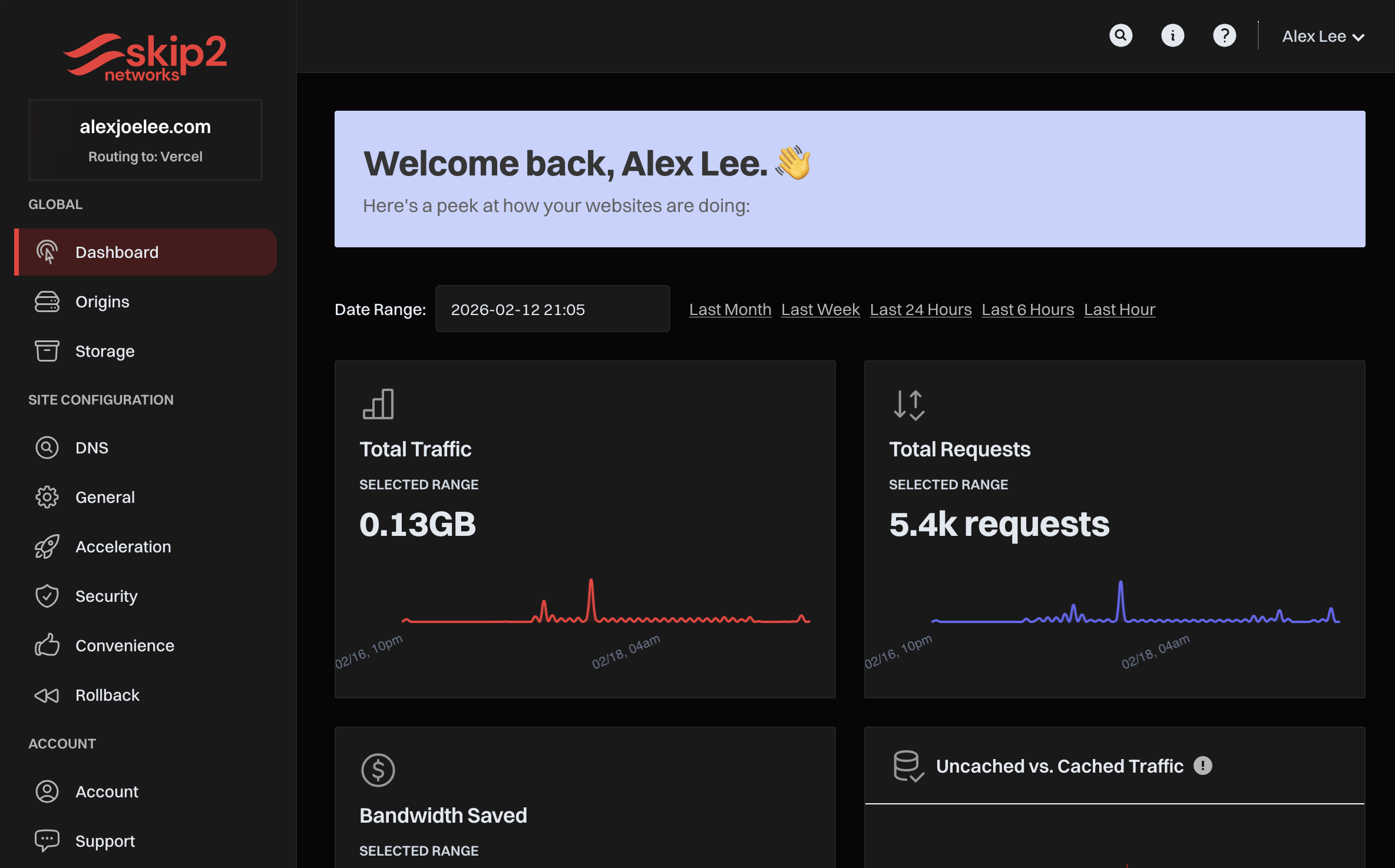Go to Security settings in sidebar
The height and width of the screenshot is (868, 1395).
pos(106,596)
